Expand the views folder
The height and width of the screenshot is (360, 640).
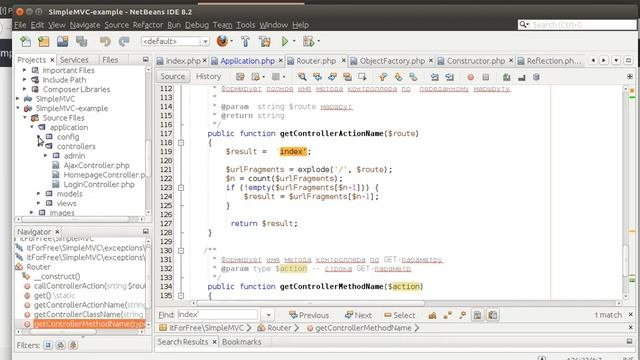pyautogui.click(x=38, y=203)
